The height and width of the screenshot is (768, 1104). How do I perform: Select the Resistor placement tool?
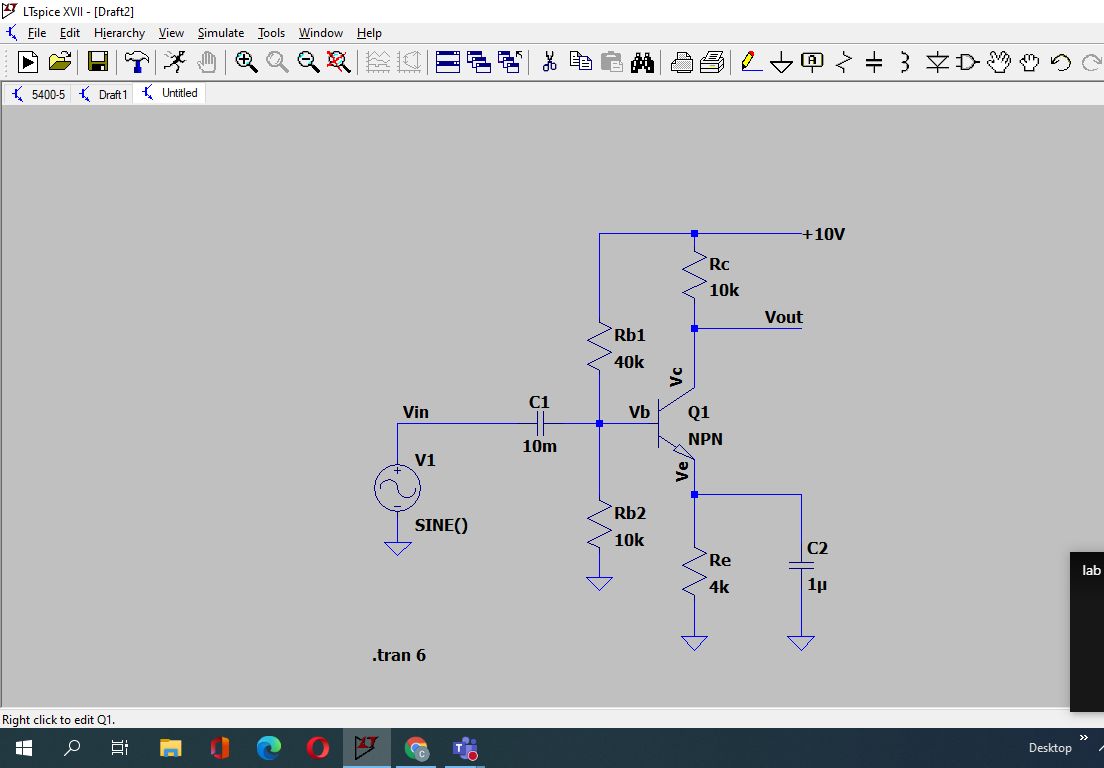coord(843,62)
